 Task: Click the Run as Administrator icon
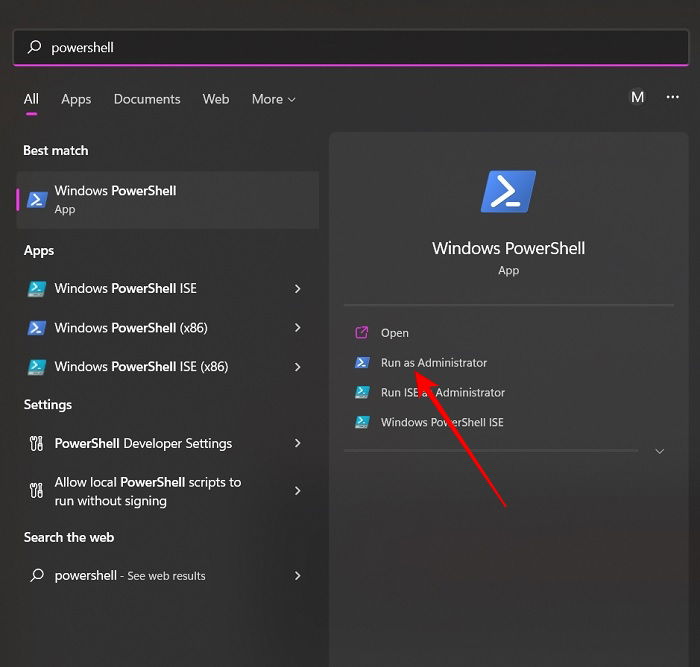click(x=362, y=362)
